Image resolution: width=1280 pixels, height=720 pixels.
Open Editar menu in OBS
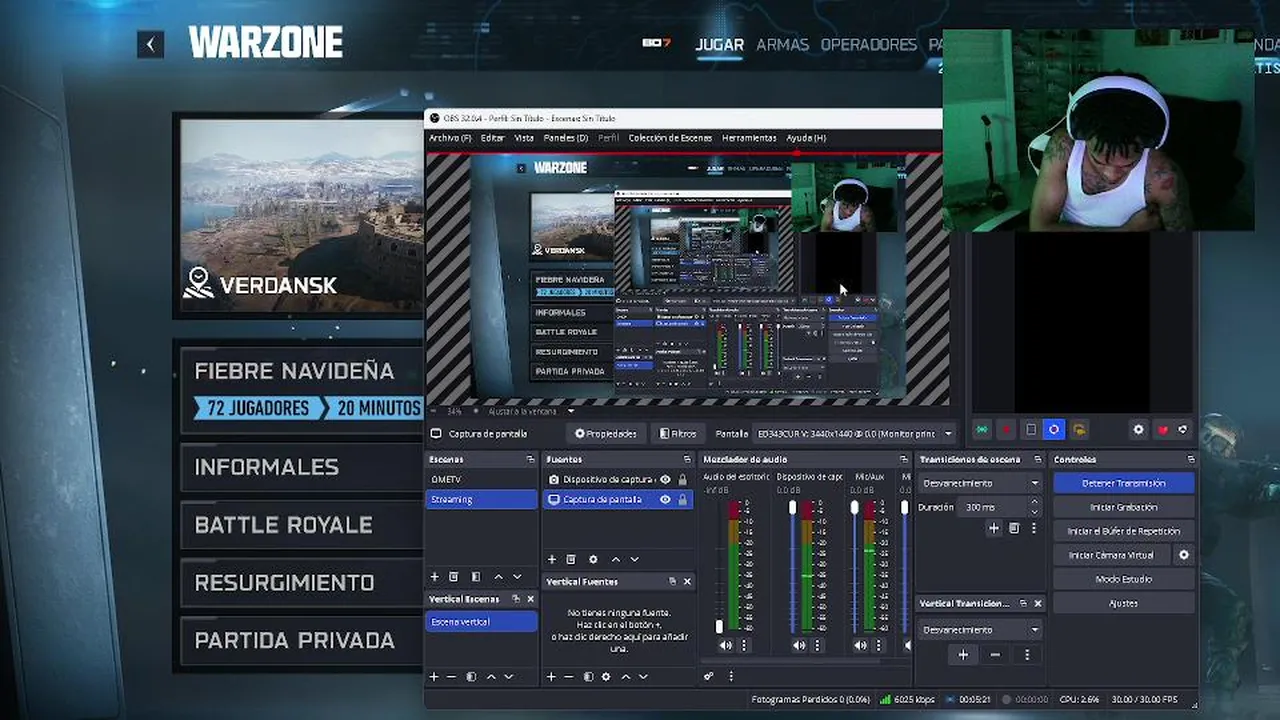[493, 138]
